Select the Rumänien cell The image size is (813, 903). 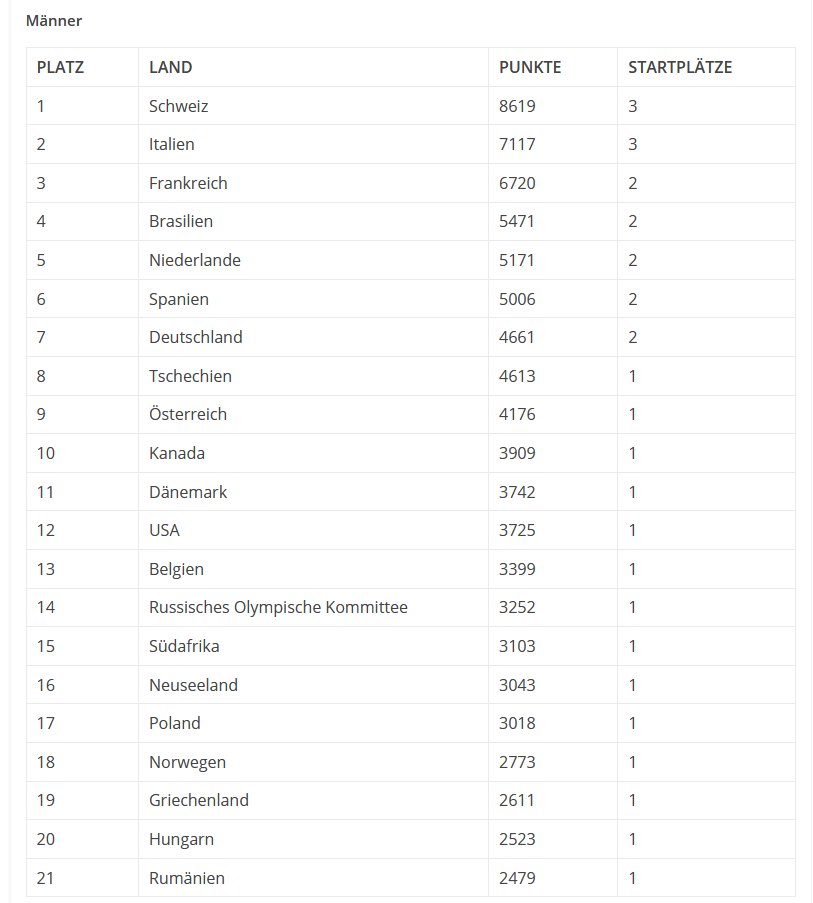[x=187, y=878]
